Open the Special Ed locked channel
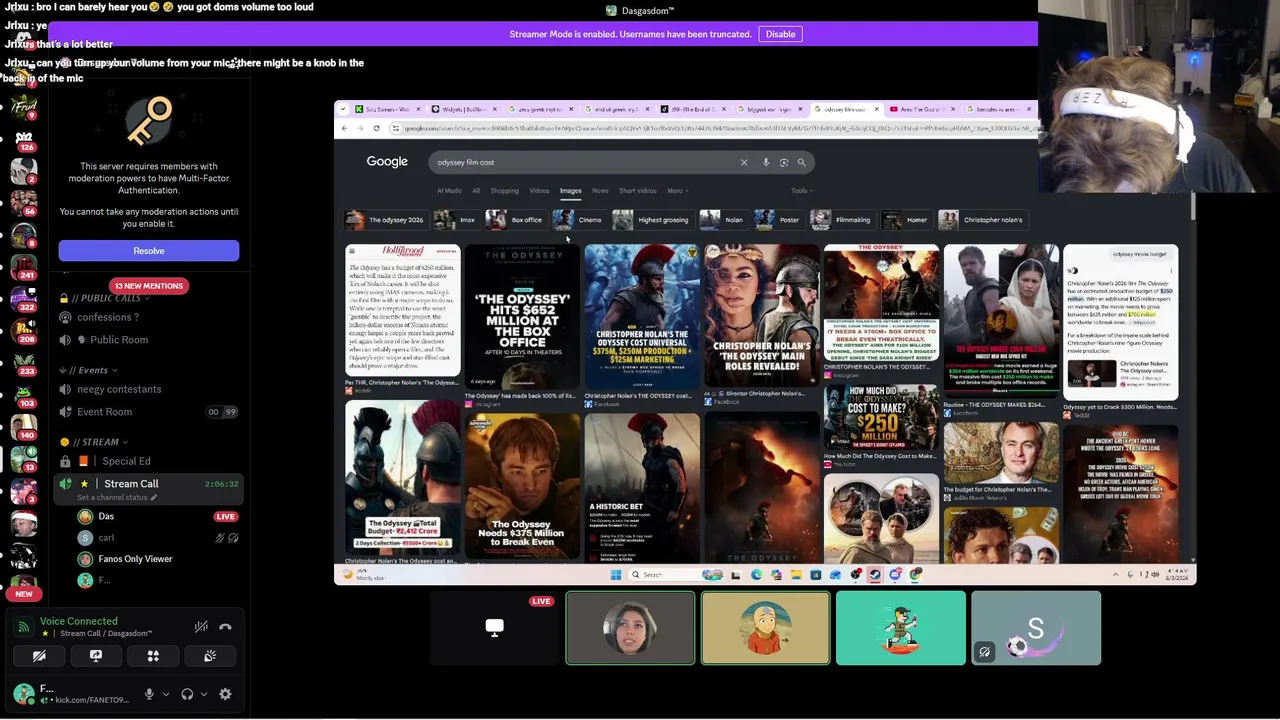1280x720 pixels. (x=126, y=461)
